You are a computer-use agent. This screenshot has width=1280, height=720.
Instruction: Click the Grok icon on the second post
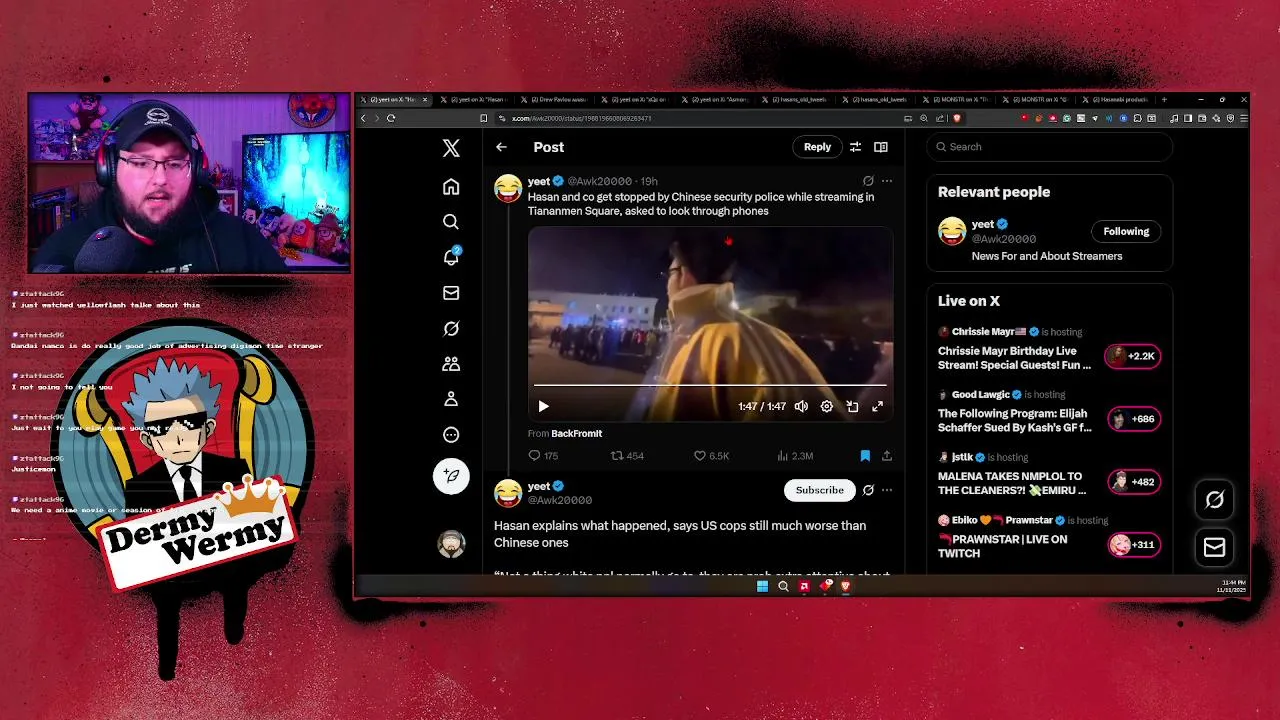[x=868, y=490]
